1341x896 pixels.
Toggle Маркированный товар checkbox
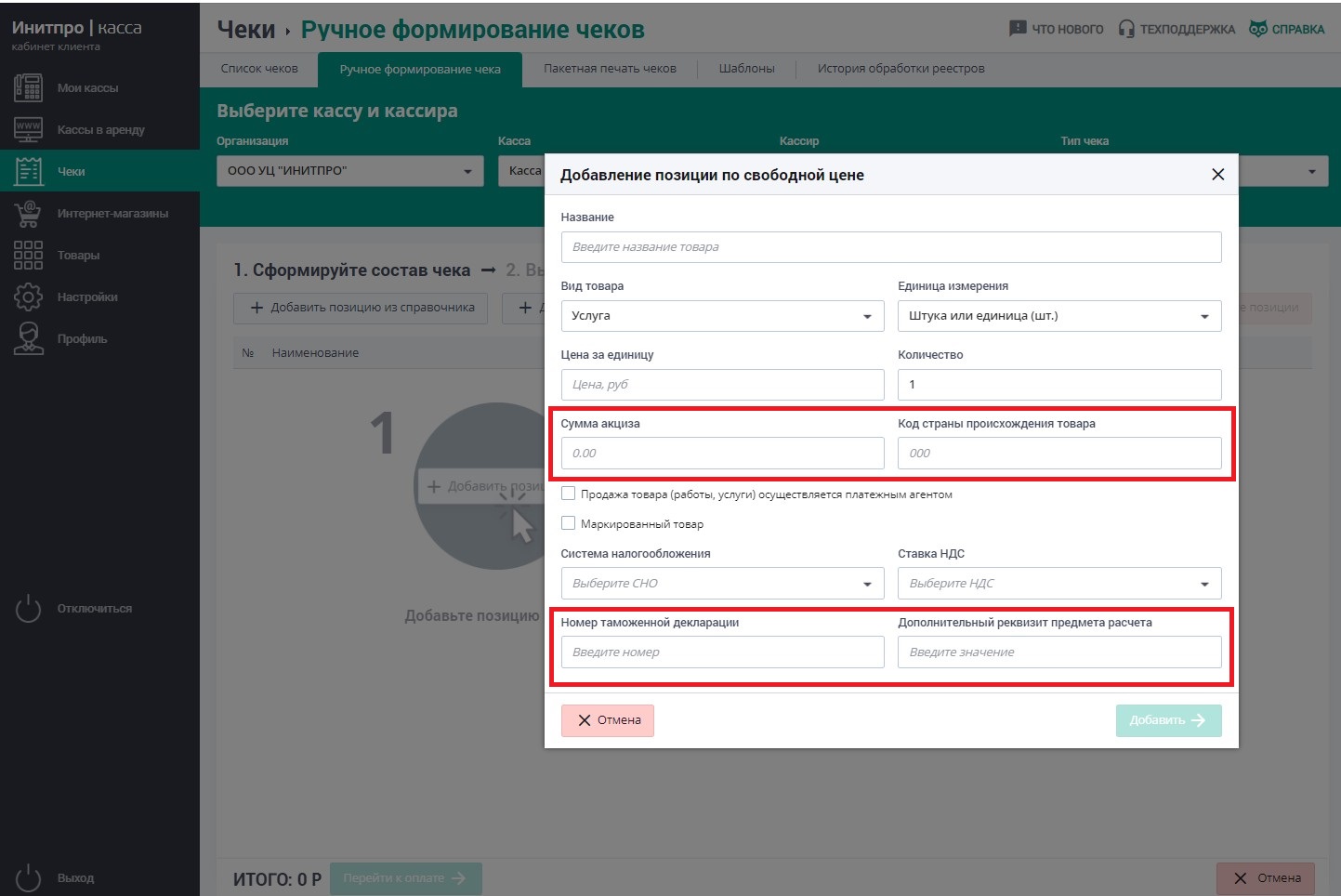[568, 523]
